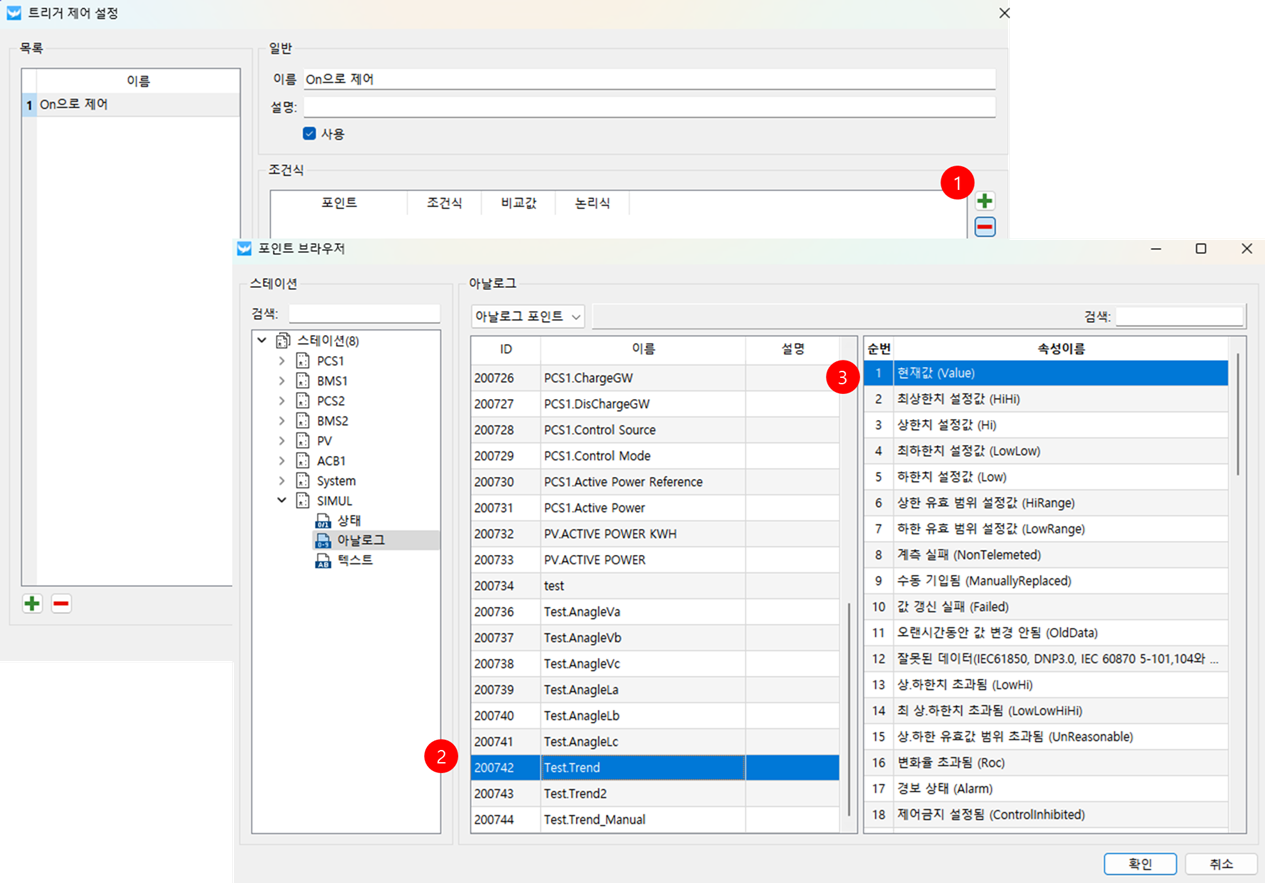Image resolution: width=1265 pixels, height=883 pixels.
Task: Add new trigger with list green plus icon
Action: (32, 603)
